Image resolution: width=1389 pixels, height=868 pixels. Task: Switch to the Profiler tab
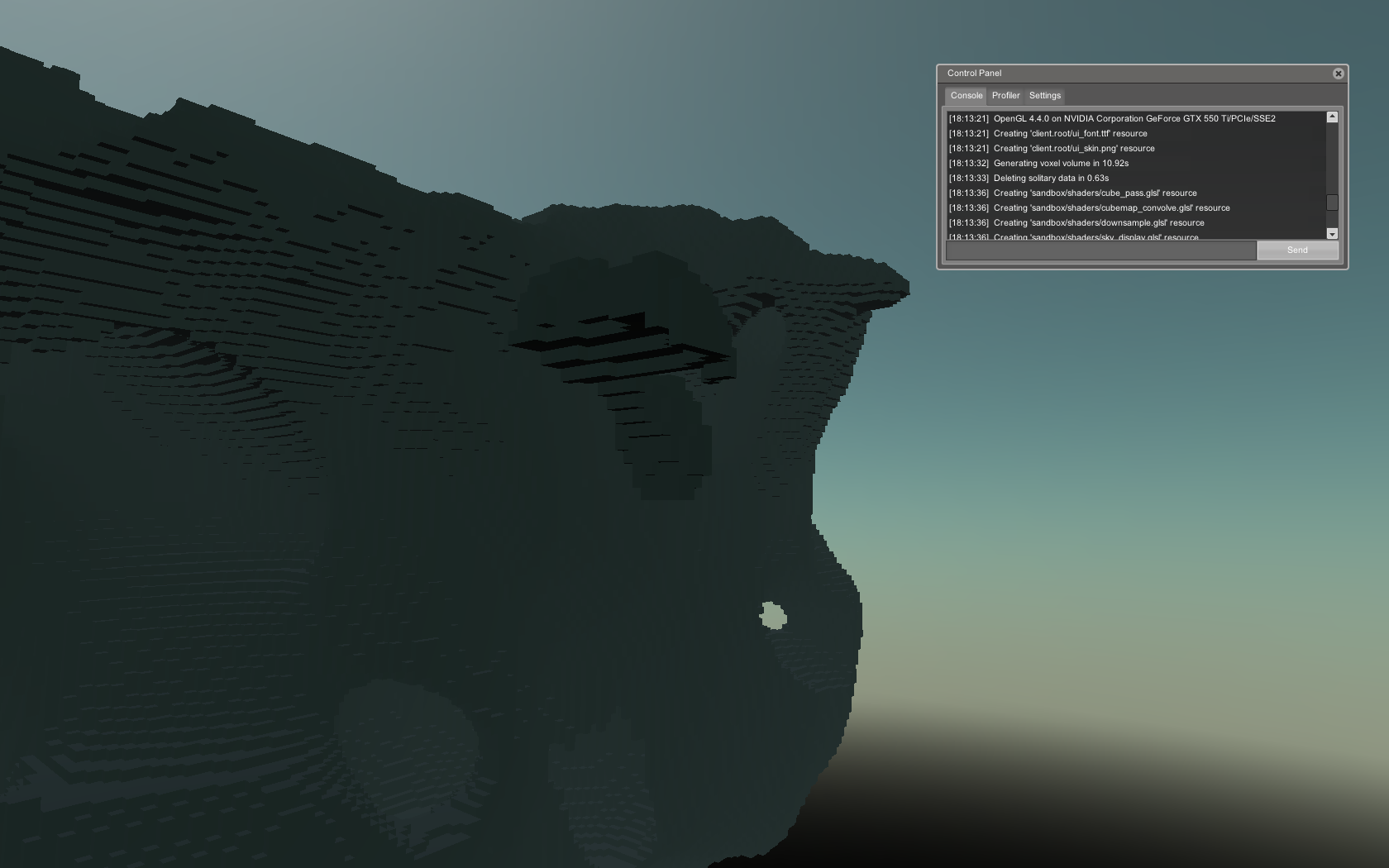1005,96
